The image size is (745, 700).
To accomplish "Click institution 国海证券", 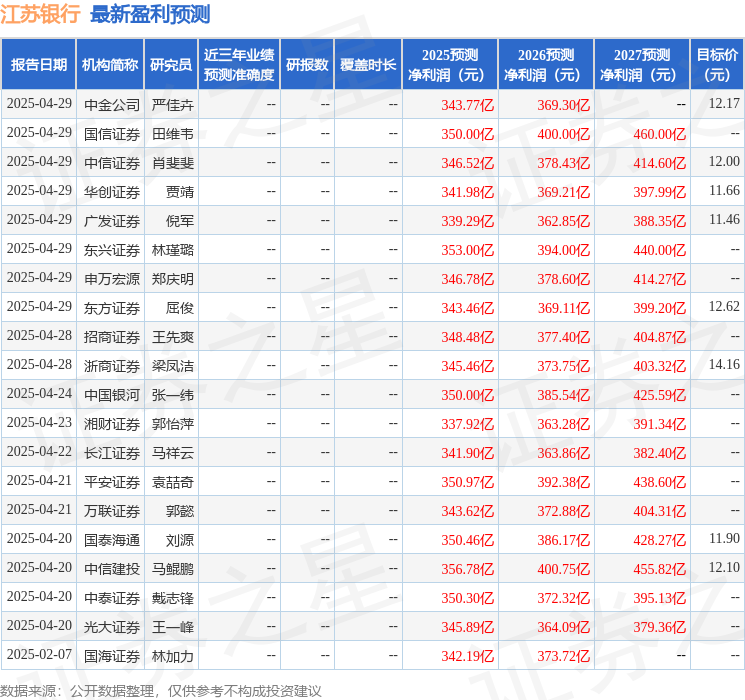I will [x=112, y=656].
